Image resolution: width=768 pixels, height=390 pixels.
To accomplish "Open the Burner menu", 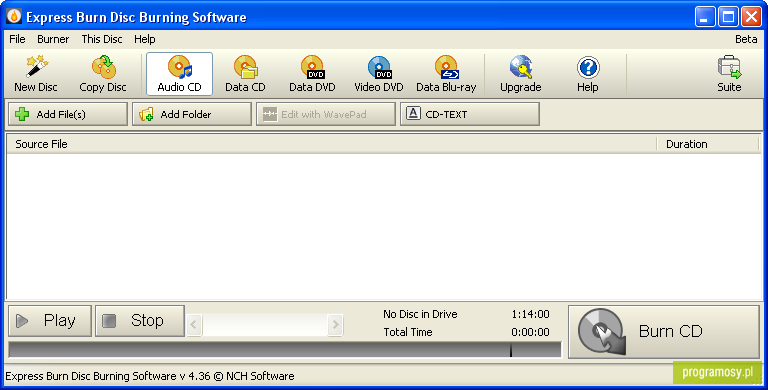I will [x=53, y=39].
